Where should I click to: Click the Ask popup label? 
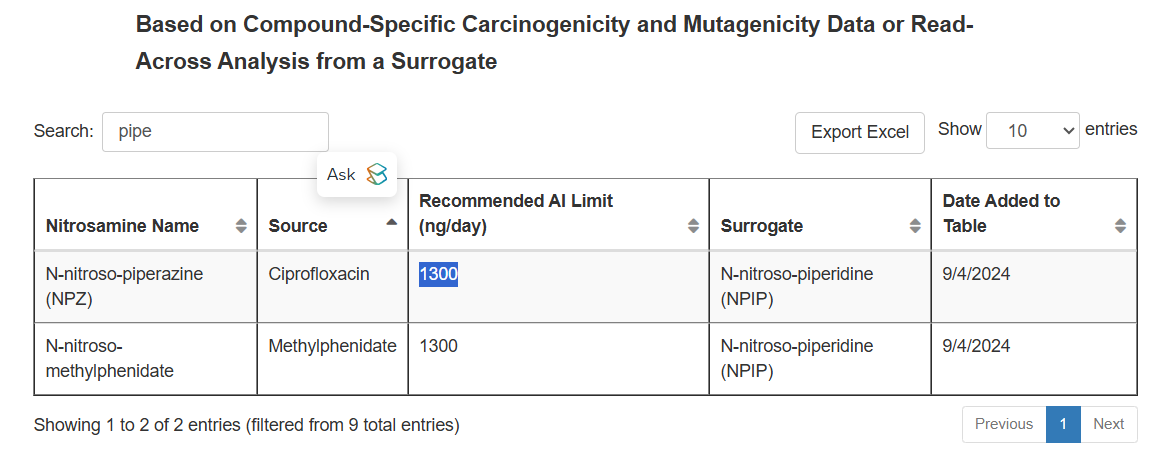click(341, 174)
